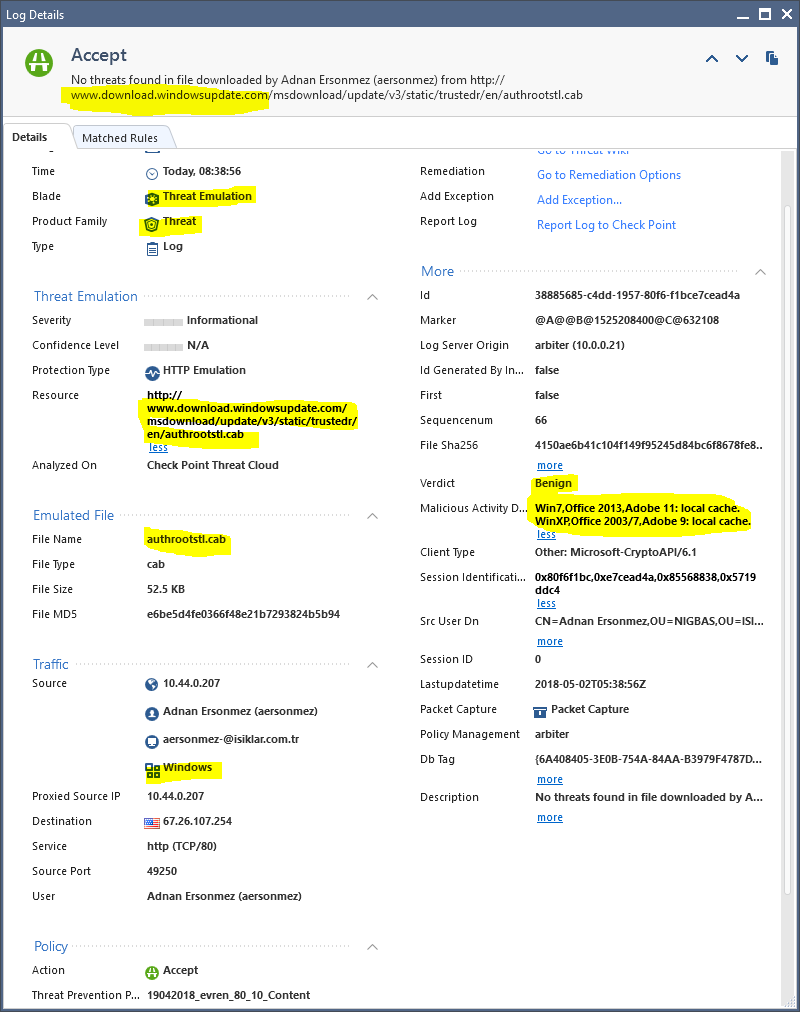The width and height of the screenshot is (800, 1012).
Task: Click the green Accept action icon in header
Action: [x=39, y=63]
